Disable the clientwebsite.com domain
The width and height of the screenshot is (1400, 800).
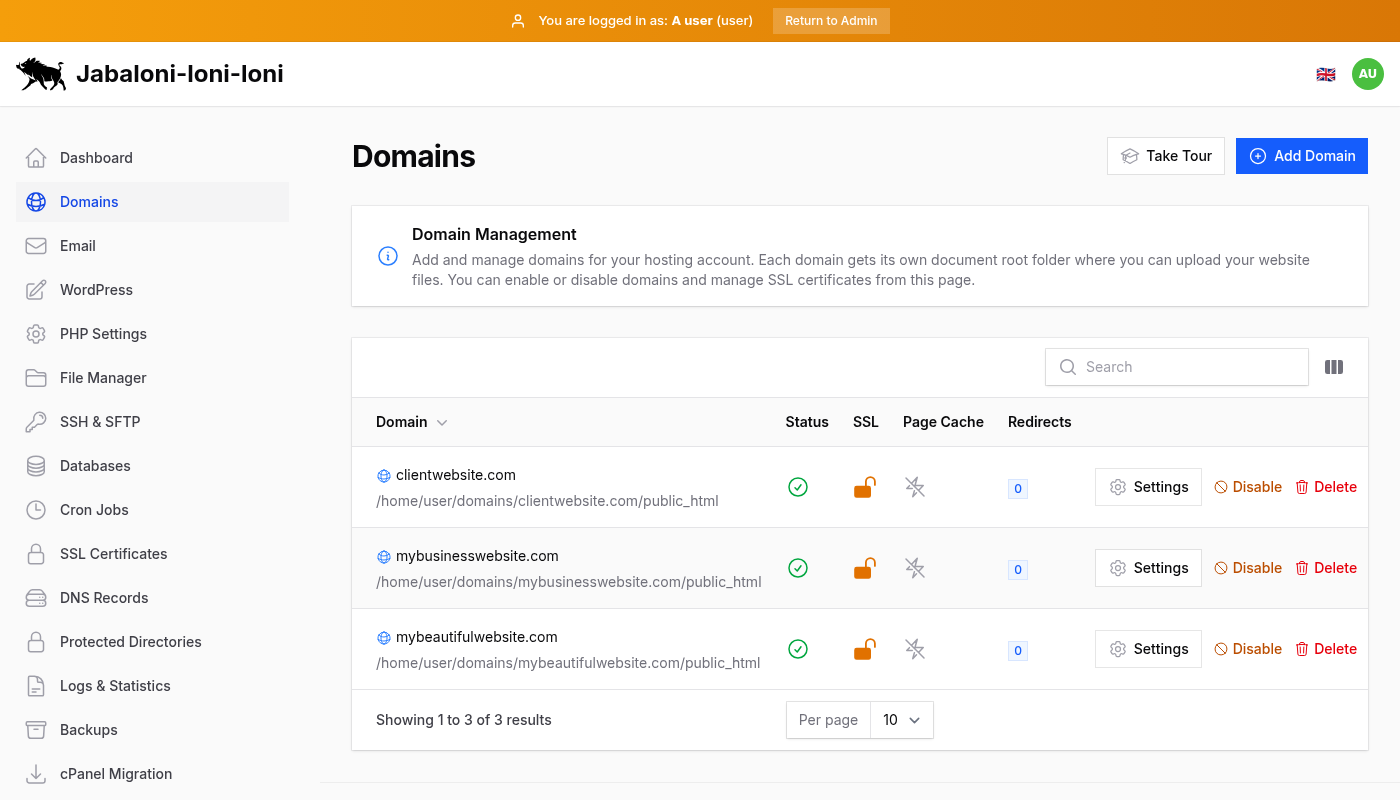click(1248, 486)
